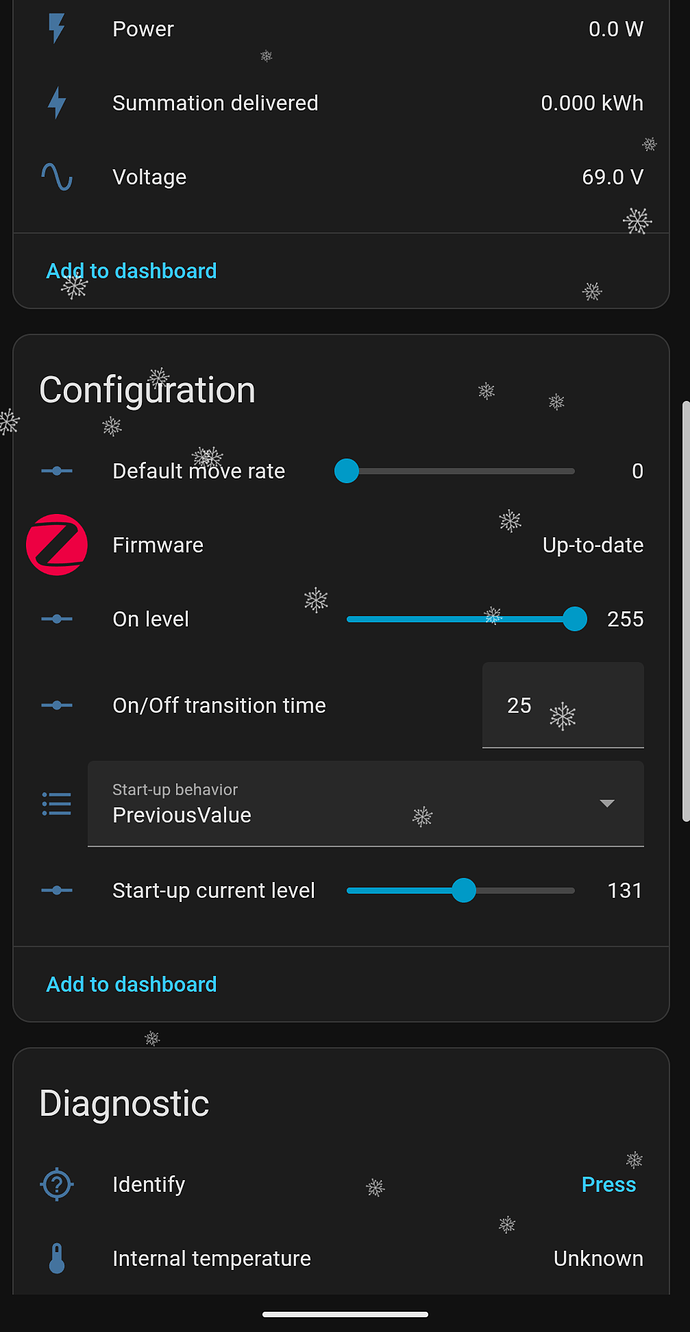Click the On/Off transition time input field
Viewport: 690px width, 1332px height.
562,705
